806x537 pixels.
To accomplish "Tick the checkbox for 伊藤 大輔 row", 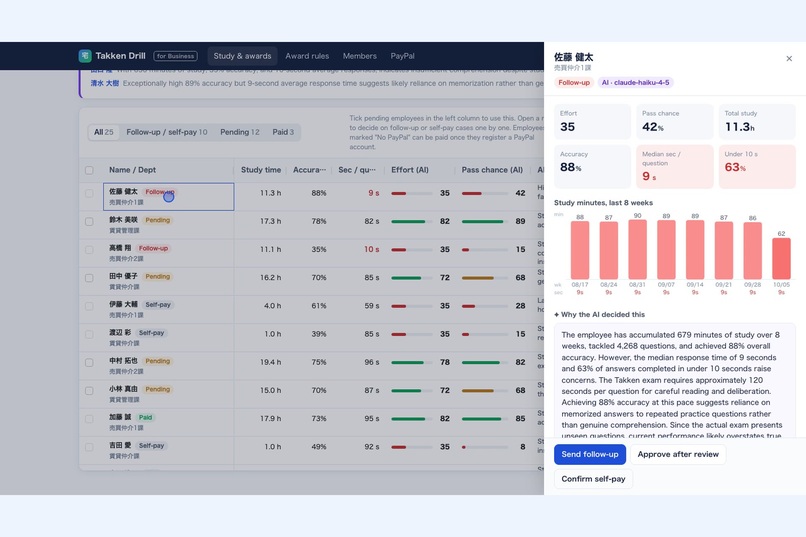I will tap(89, 306).
